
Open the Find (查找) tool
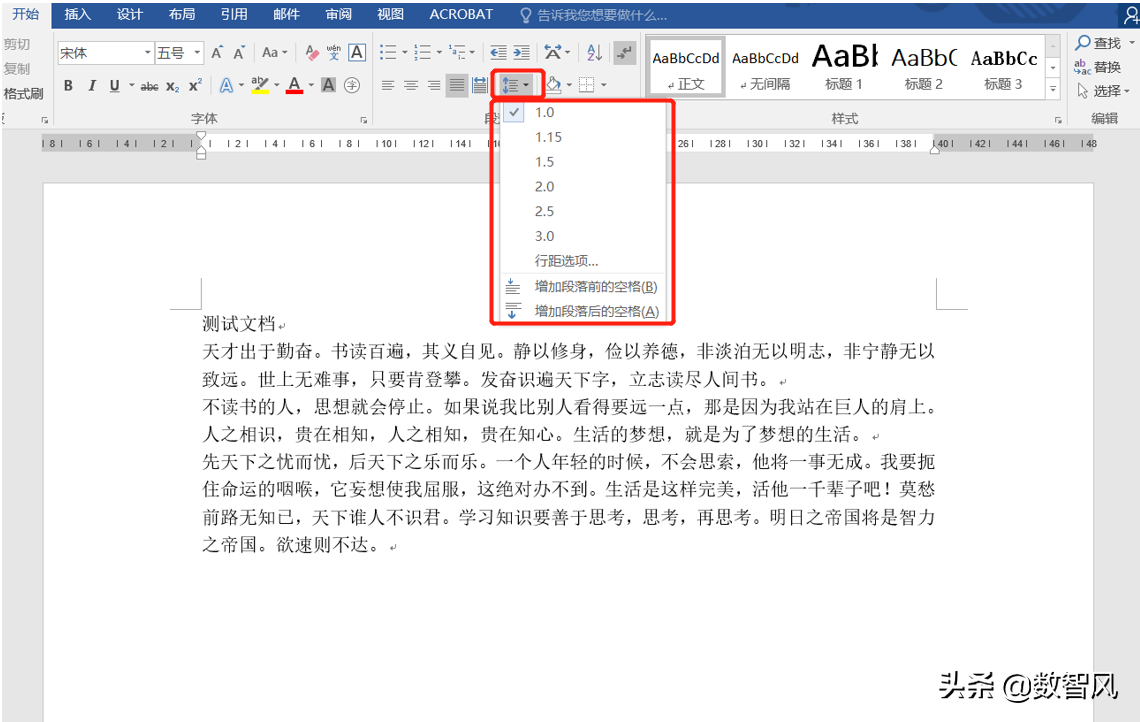[x=1097, y=43]
